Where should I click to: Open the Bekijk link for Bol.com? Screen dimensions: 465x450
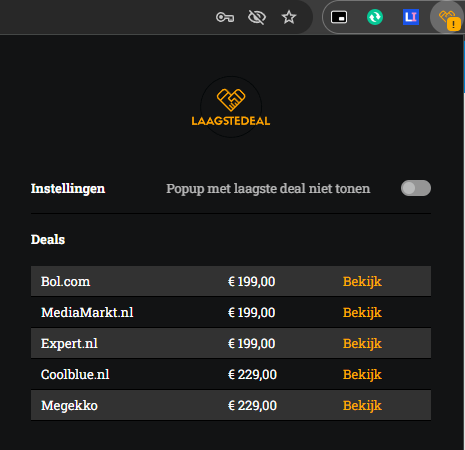pyautogui.click(x=362, y=282)
